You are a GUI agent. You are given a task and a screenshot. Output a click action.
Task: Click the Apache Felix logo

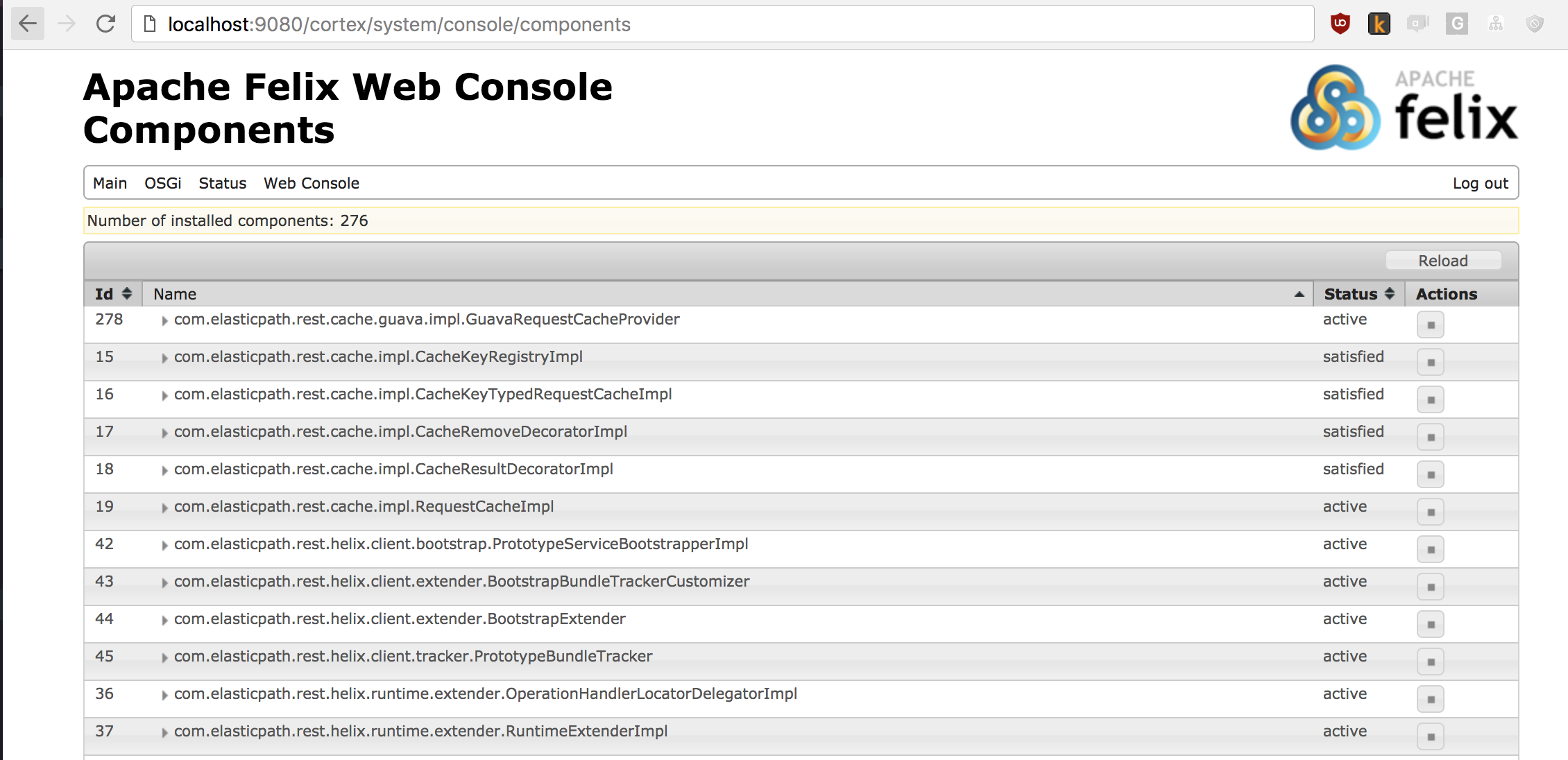point(1404,107)
